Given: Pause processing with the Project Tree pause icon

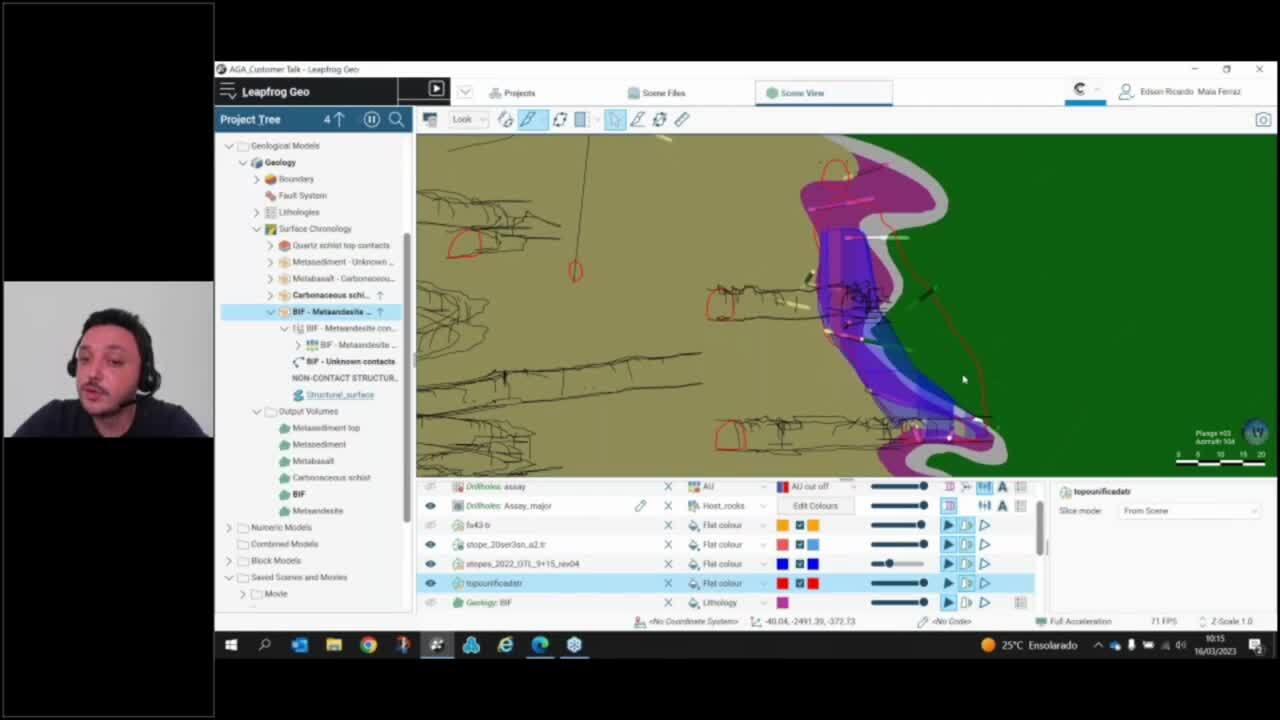Looking at the screenshot, I should 371,119.
